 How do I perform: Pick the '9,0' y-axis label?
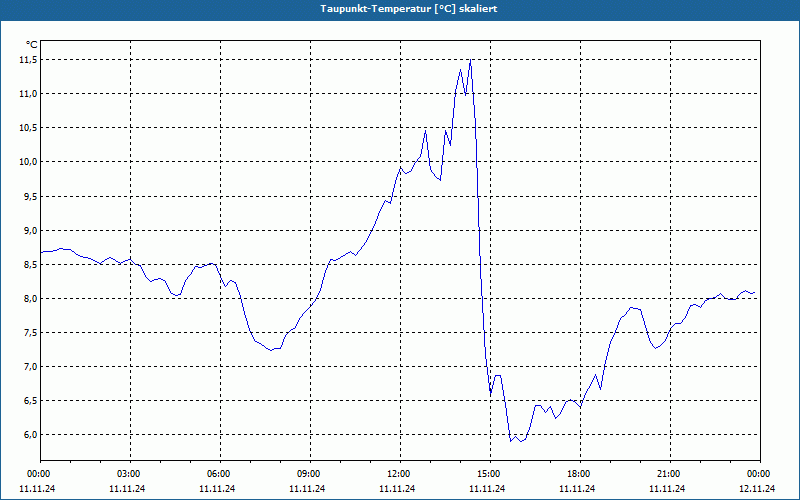click(30, 231)
